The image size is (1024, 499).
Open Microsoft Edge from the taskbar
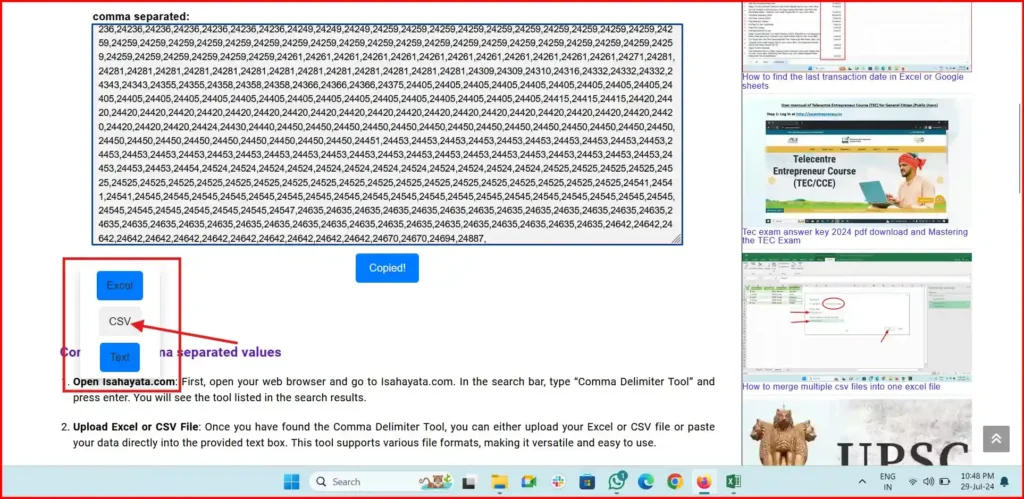[x=646, y=482]
